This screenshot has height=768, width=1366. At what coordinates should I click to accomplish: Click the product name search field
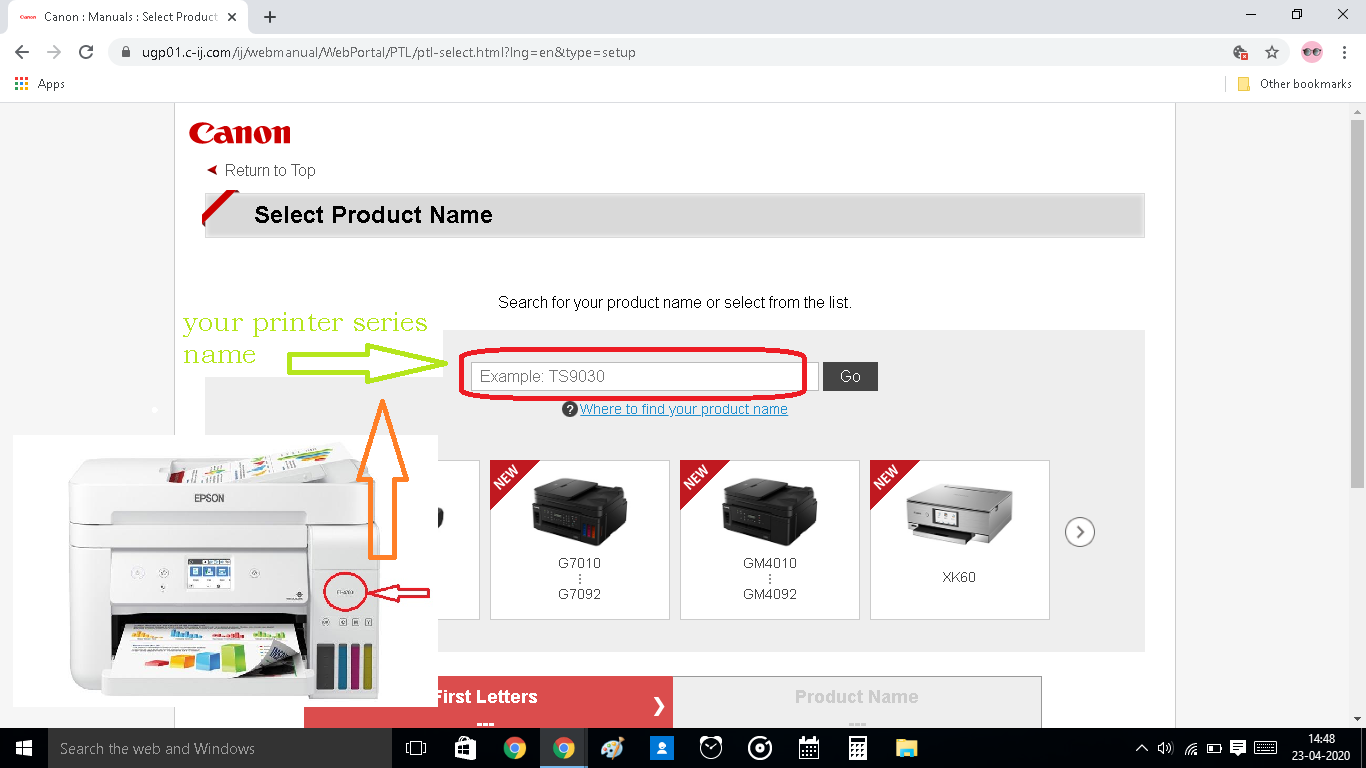[x=645, y=376]
